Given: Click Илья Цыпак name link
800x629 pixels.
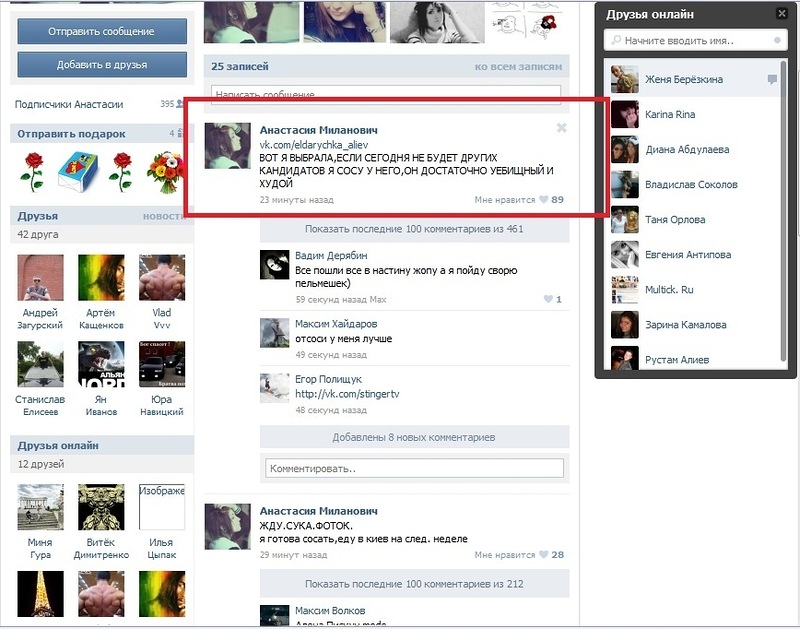Looking at the screenshot, I should tap(161, 548).
